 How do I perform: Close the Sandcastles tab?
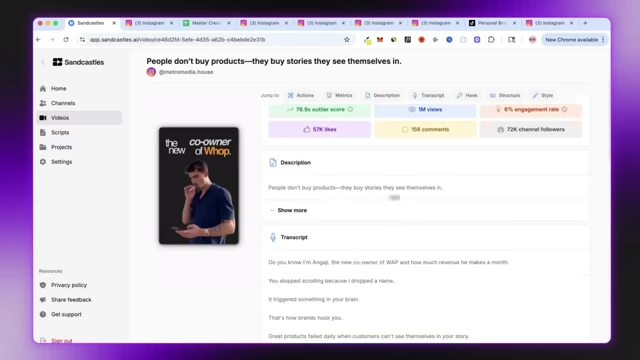tap(114, 23)
